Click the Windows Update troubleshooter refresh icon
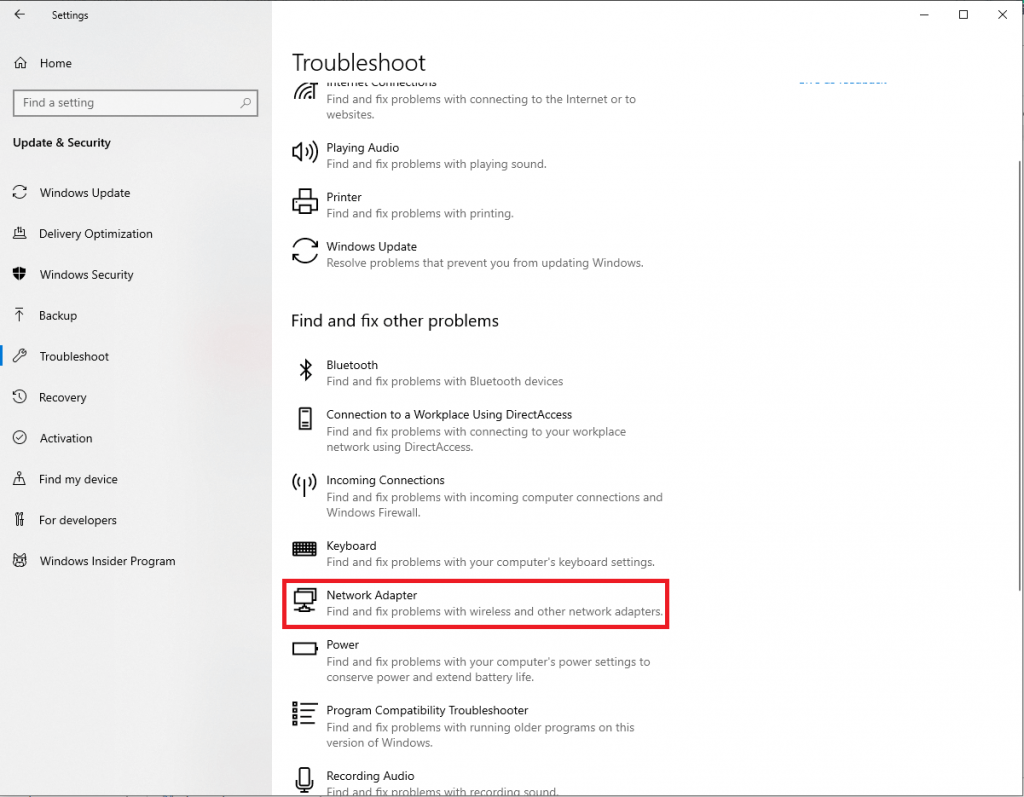Image resolution: width=1024 pixels, height=797 pixels. pos(304,251)
